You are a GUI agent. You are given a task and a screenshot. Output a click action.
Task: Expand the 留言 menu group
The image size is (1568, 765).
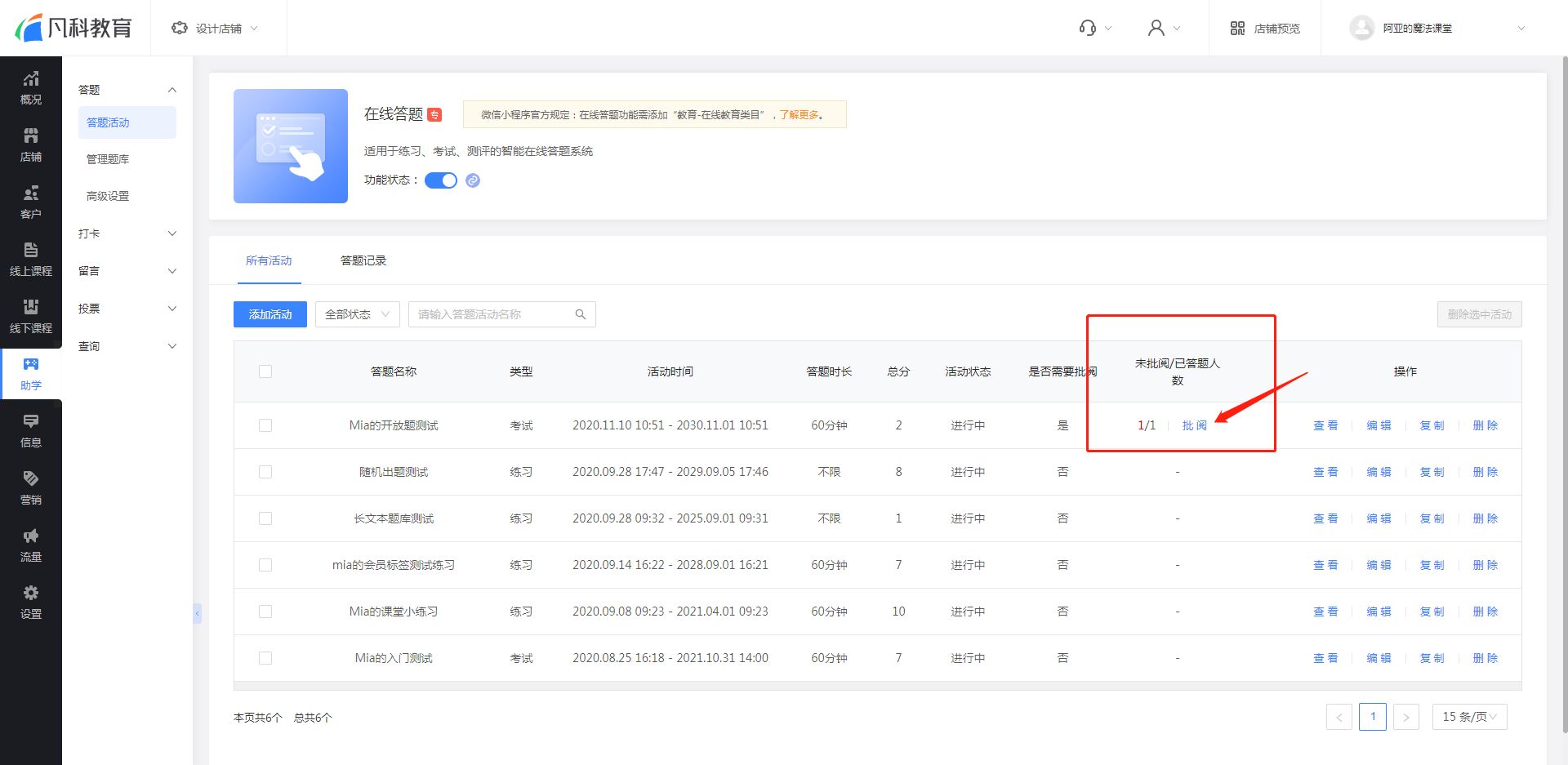(127, 271)
